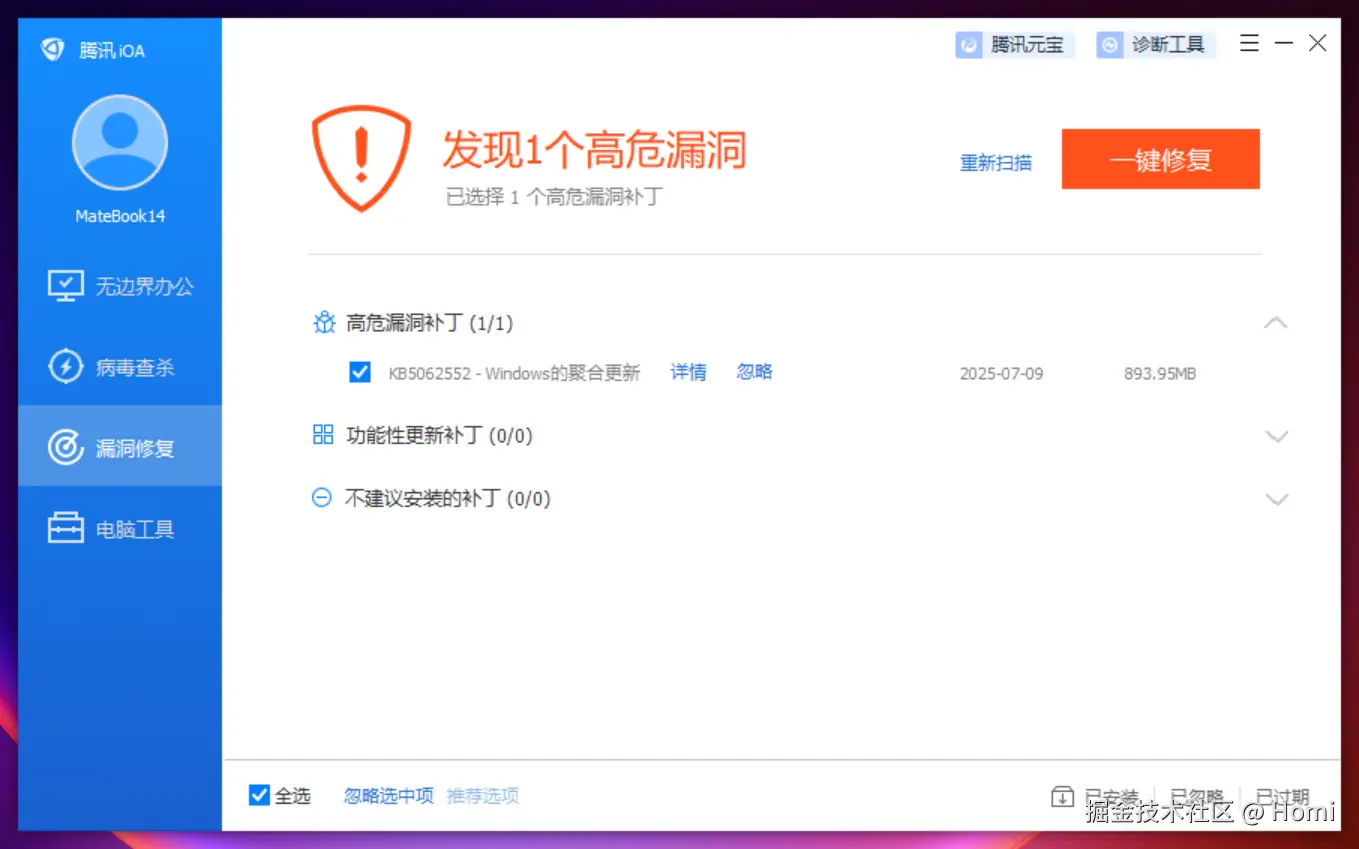
Task: Click the 腾讯元宝 icon in the title bar
Action: pos(968,45)
